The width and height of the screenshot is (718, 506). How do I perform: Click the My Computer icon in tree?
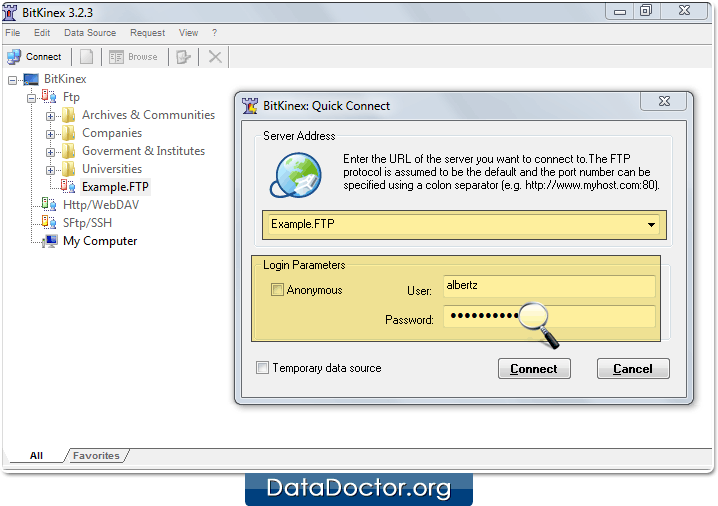pyautogui.click(x=49, y=241)
